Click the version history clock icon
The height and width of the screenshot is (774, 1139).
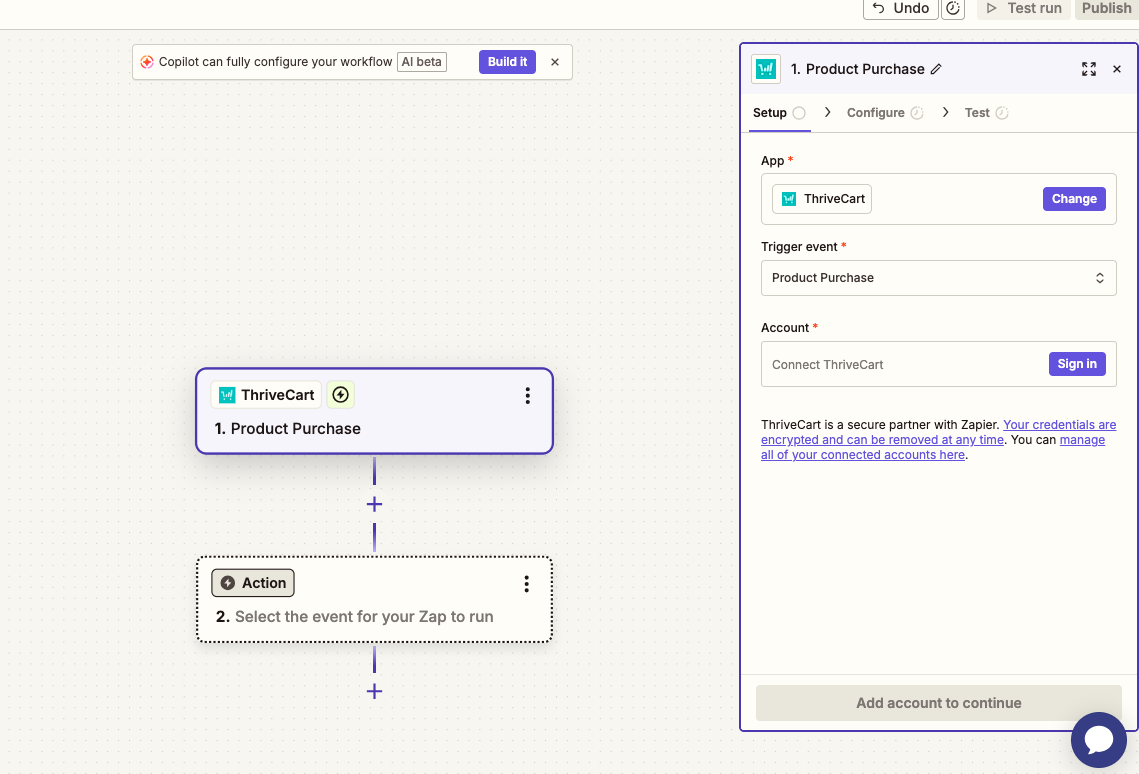(x=953, y=9)
